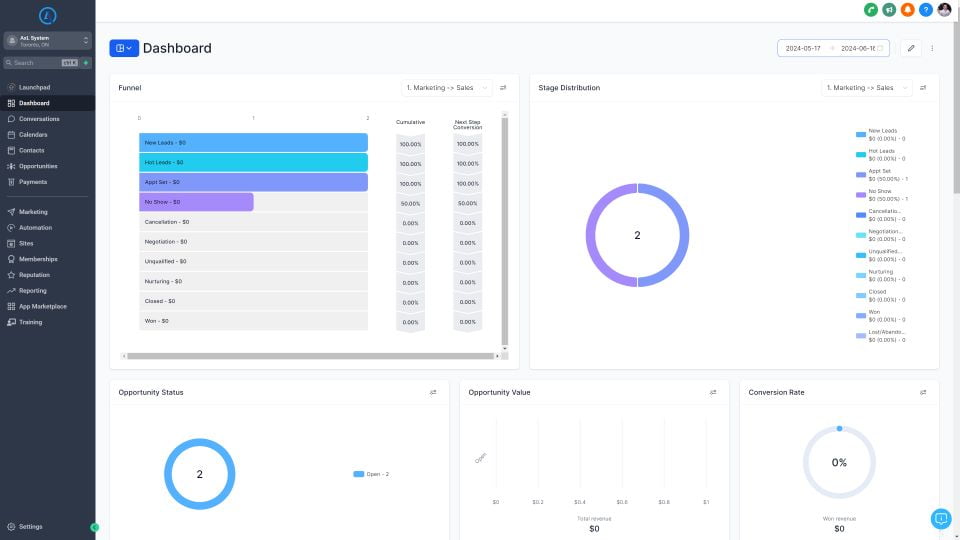Open Conversations in the sidebar
960x540 pixels.
pyautogui.click(x=39, y=119)
